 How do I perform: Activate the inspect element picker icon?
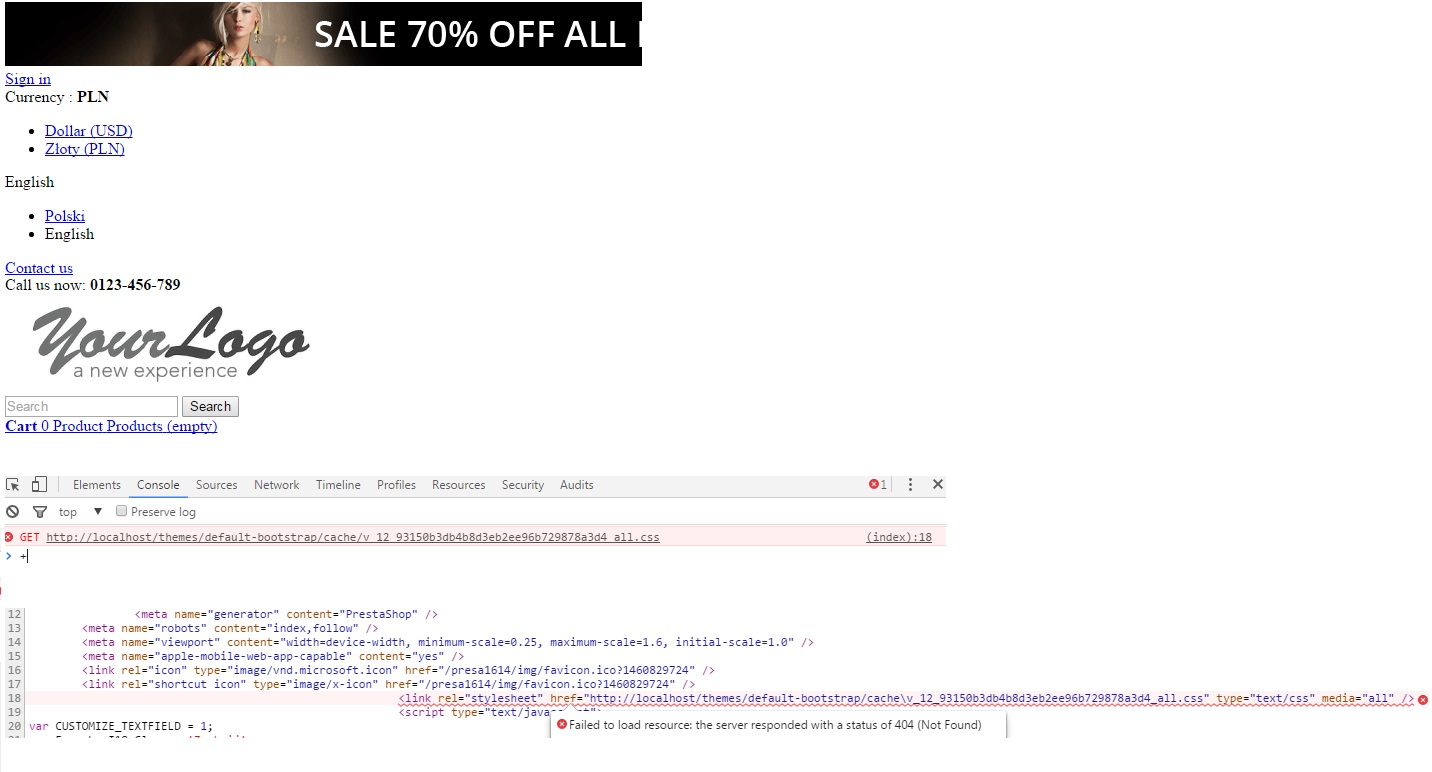point(13,485)
